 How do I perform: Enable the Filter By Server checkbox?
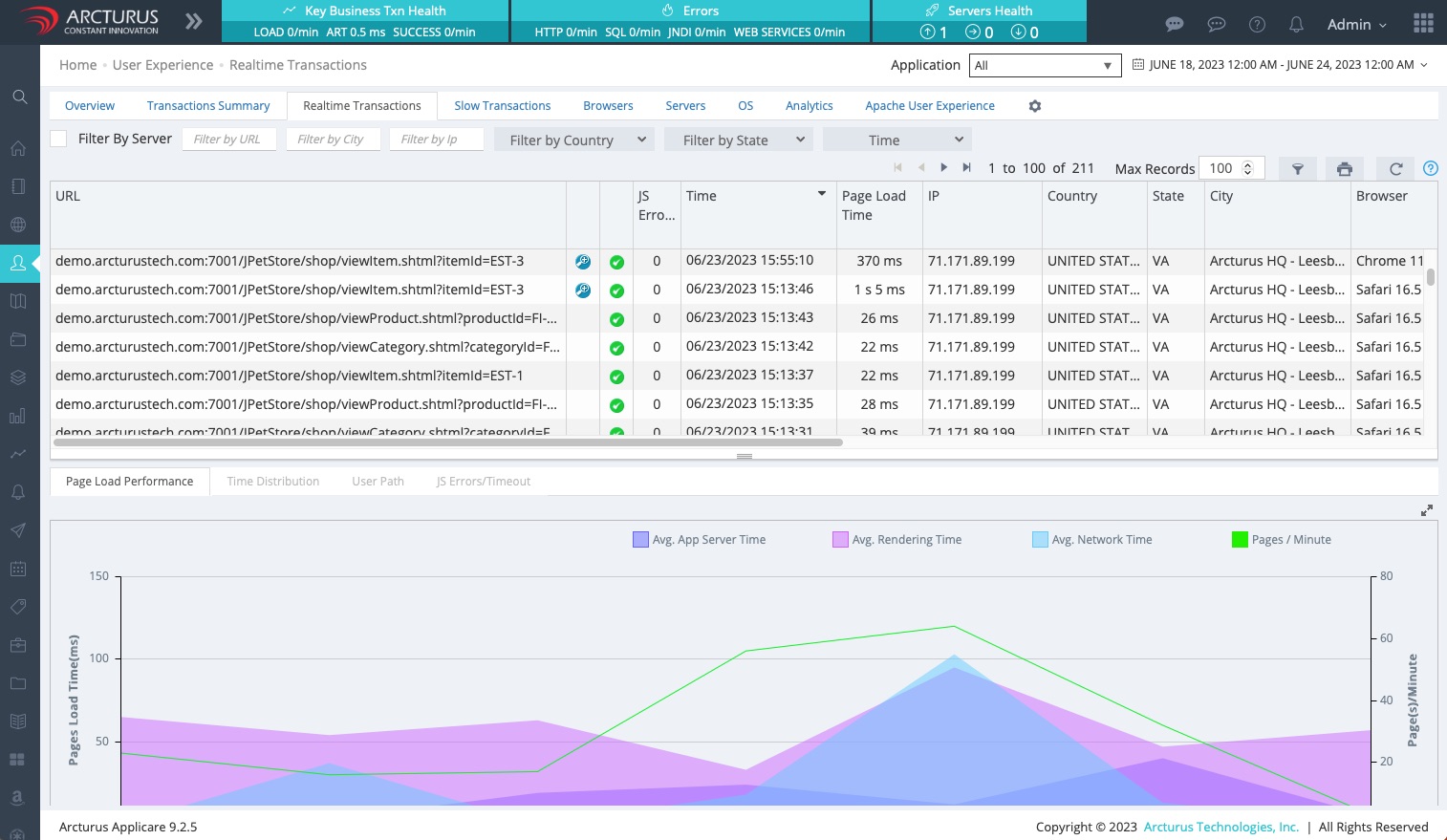click(x=58, y=139)
